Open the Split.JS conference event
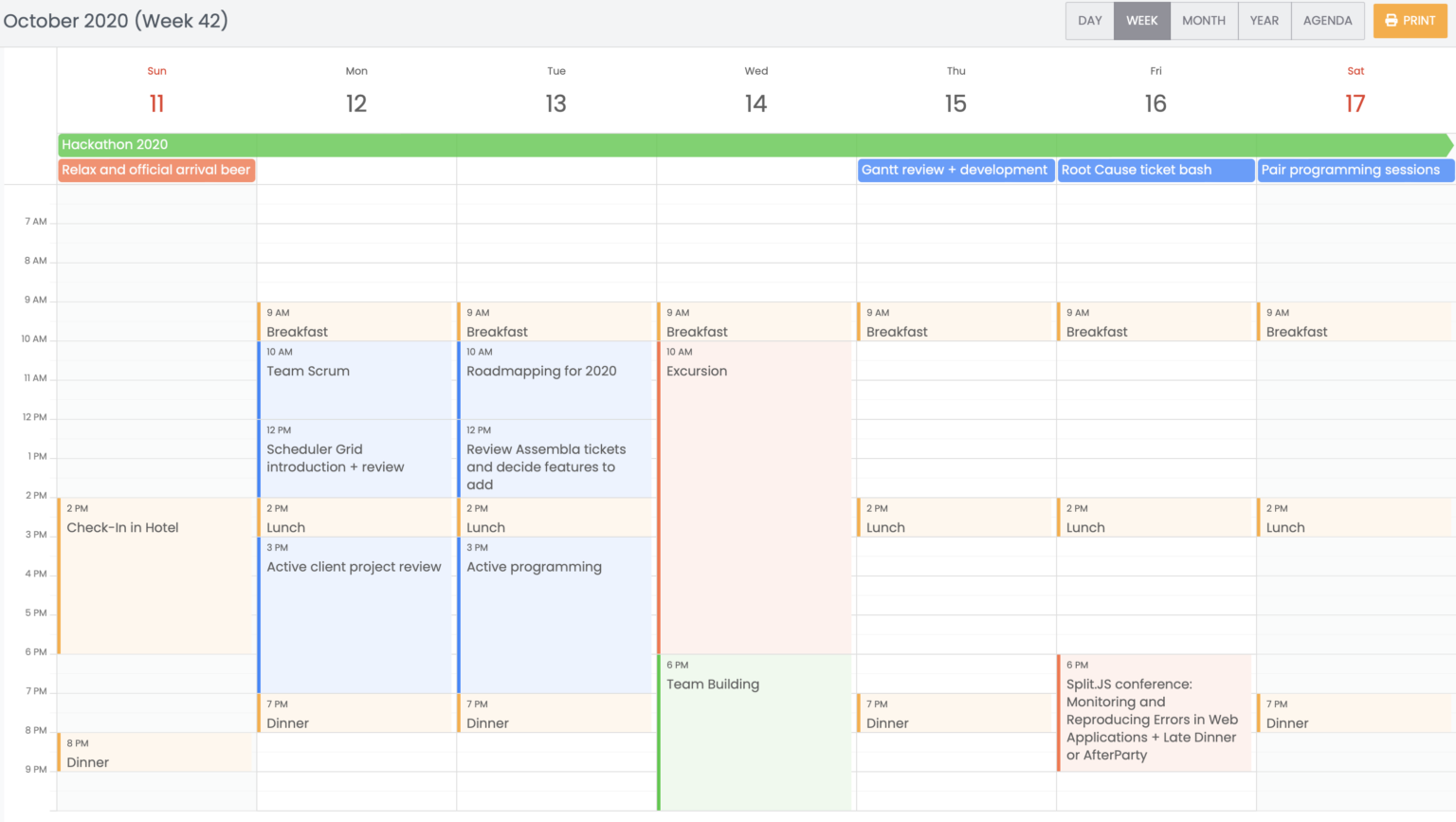This screenshot has width=1456, height=822. click(x=1153, y=713)
